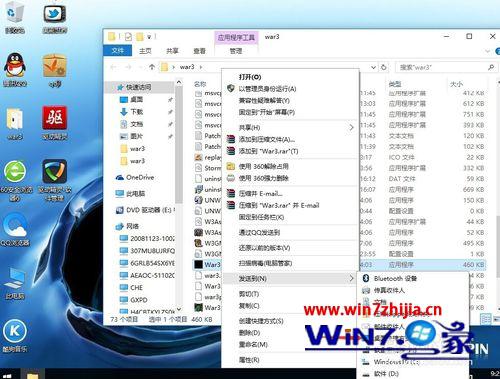Click the New Folder icon in title bar

click(140, 36)
